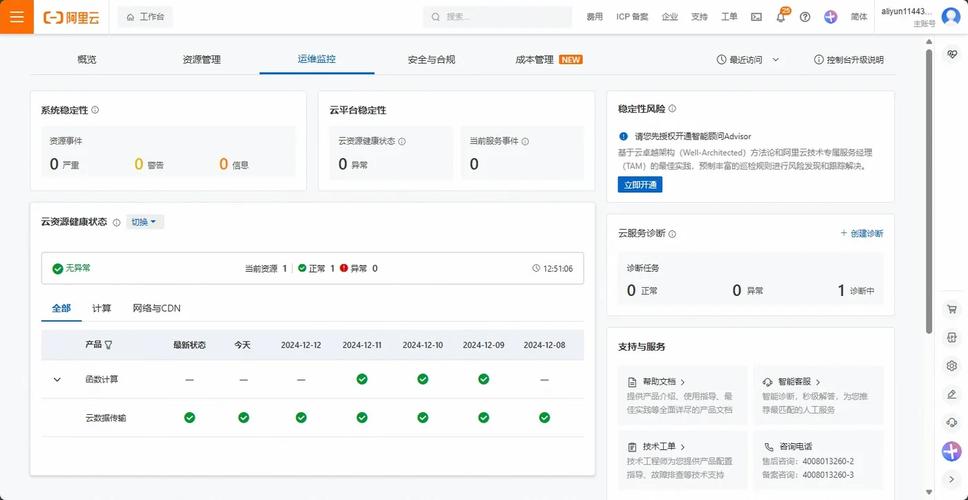Viewport: 968px width, 500px height.
Task: Click the Alibaba Cloud logo
Action: 72,17
